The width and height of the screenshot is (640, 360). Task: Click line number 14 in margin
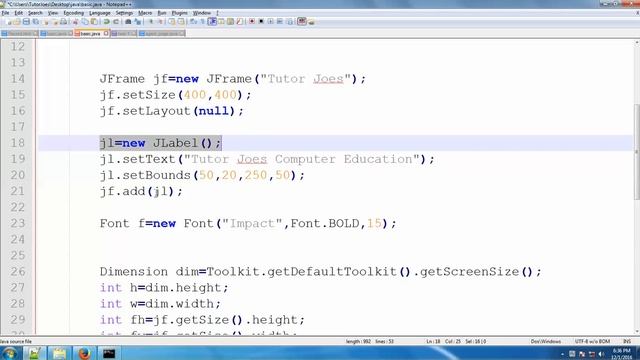click(18, 78)
